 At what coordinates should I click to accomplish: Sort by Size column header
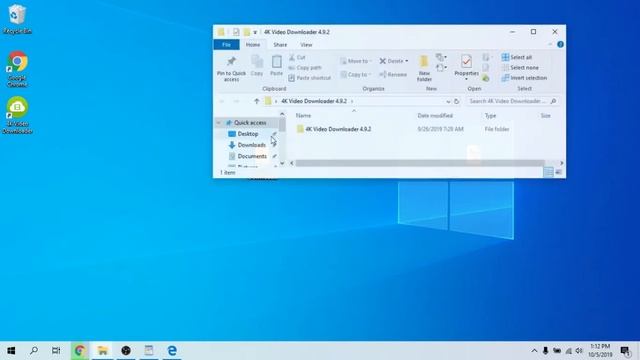[x=546, y=116]
